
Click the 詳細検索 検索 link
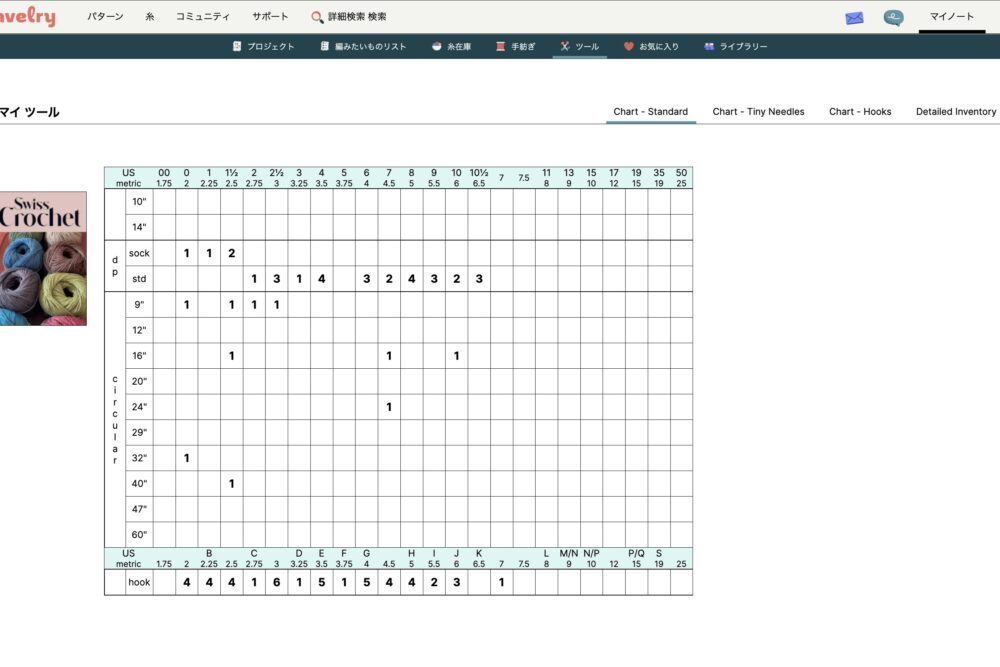tap(357, 17)
